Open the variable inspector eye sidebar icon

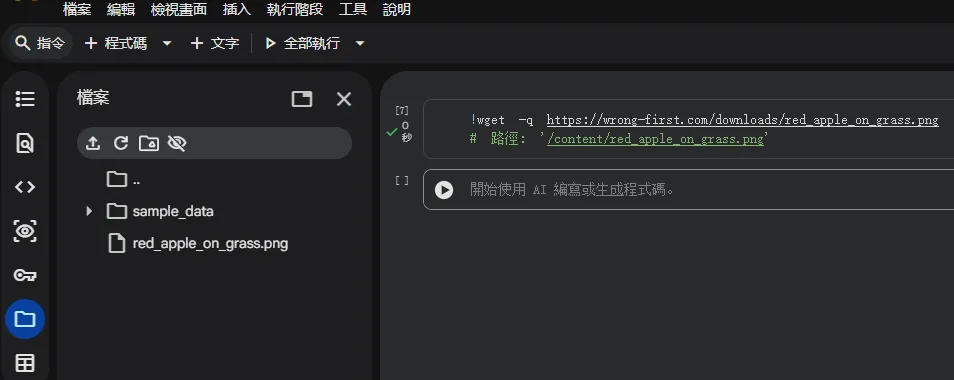coord(25,231)
